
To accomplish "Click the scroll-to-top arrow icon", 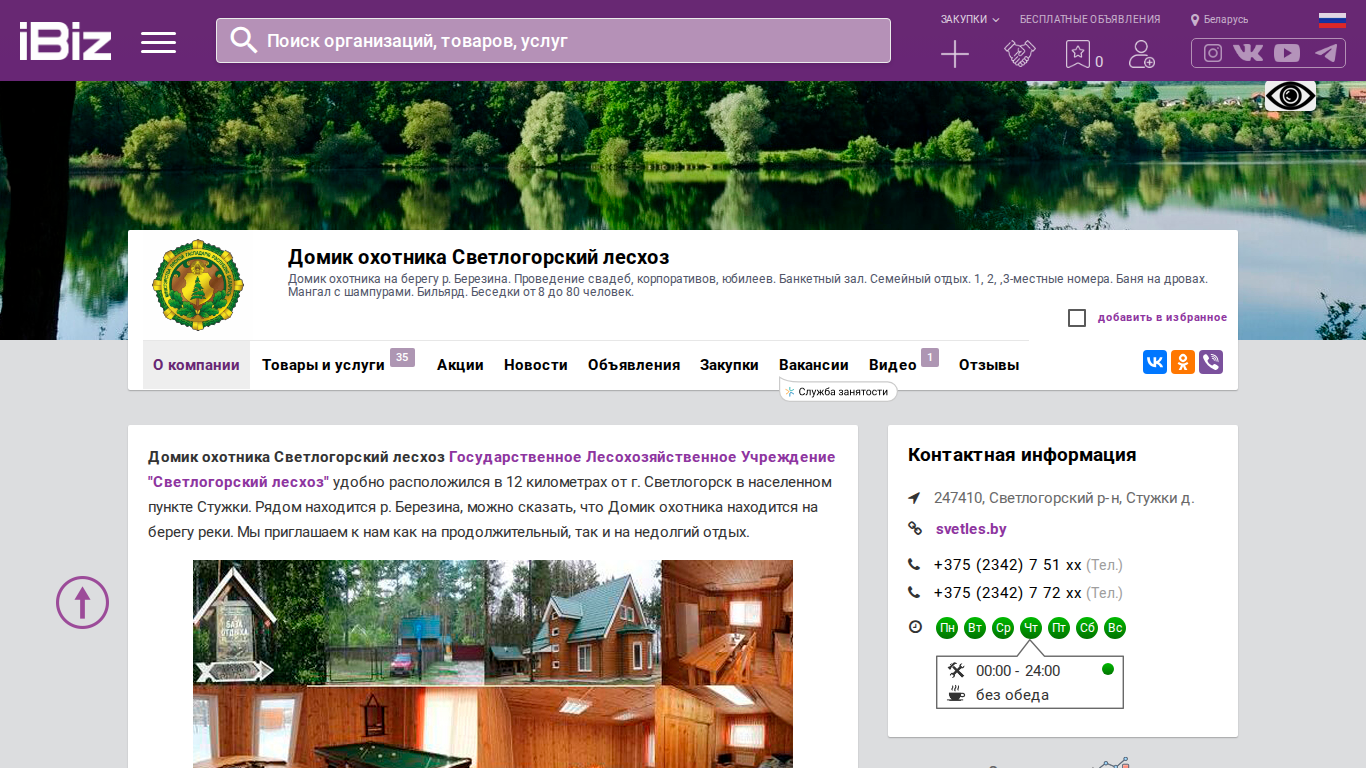I will (82, 602).
